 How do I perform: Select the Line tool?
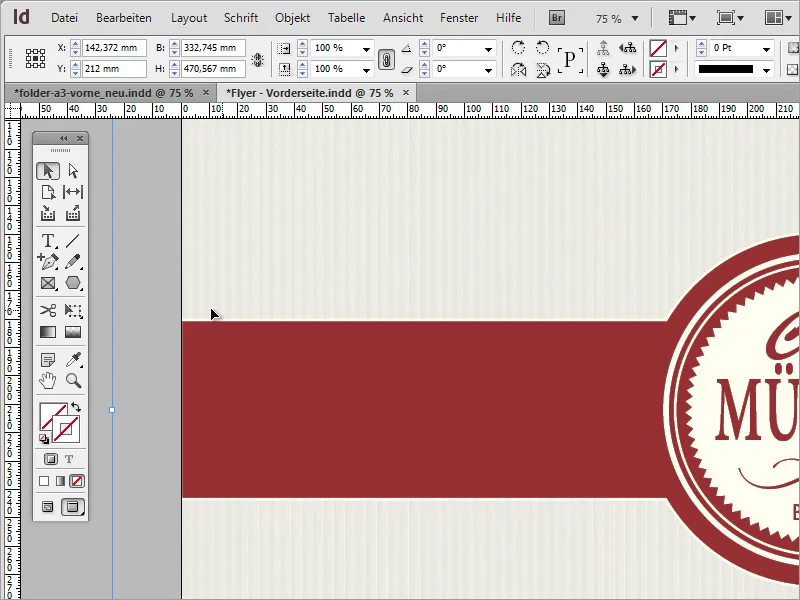point(73,241)
